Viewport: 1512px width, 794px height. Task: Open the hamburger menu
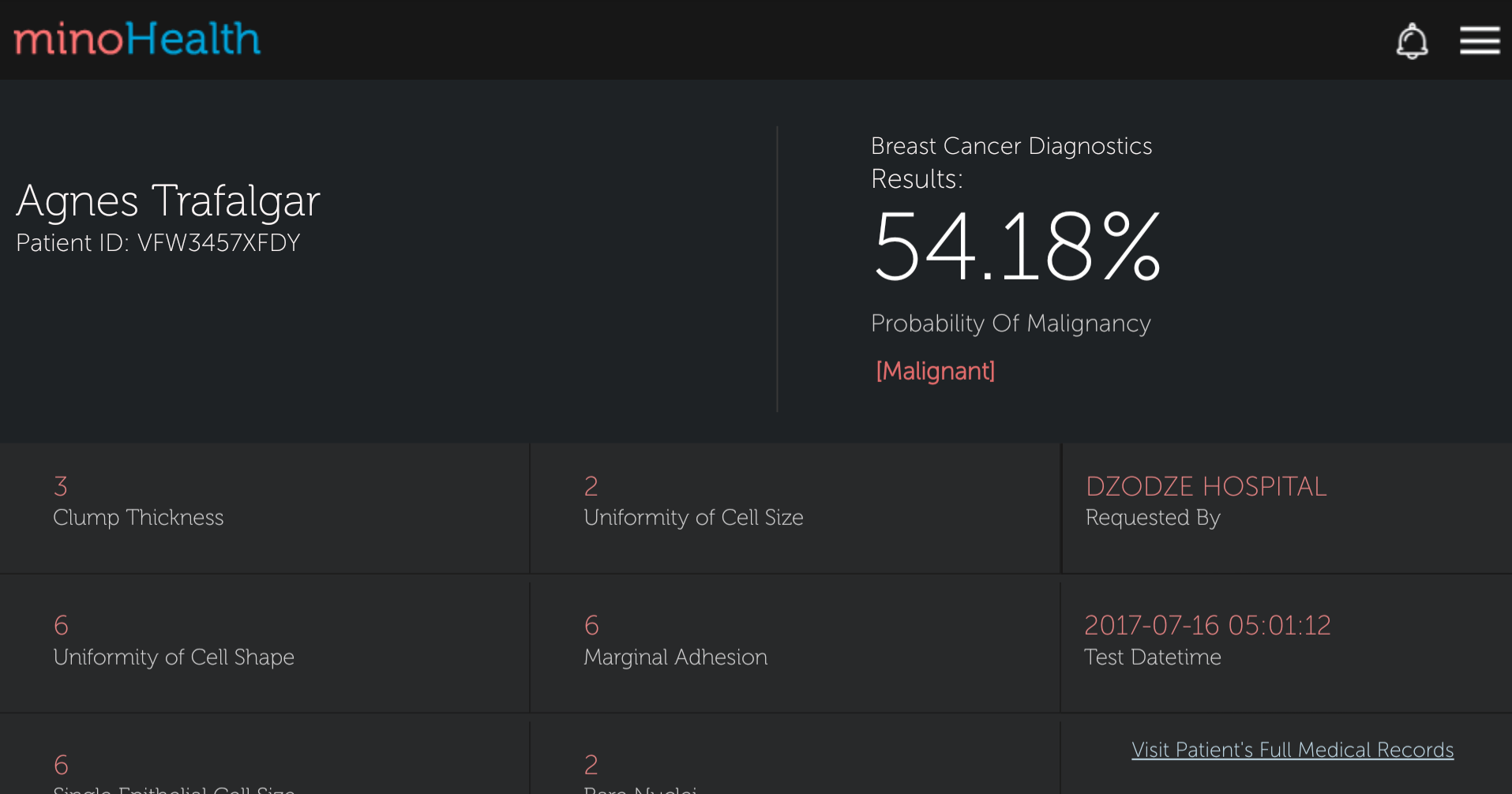1479,40
